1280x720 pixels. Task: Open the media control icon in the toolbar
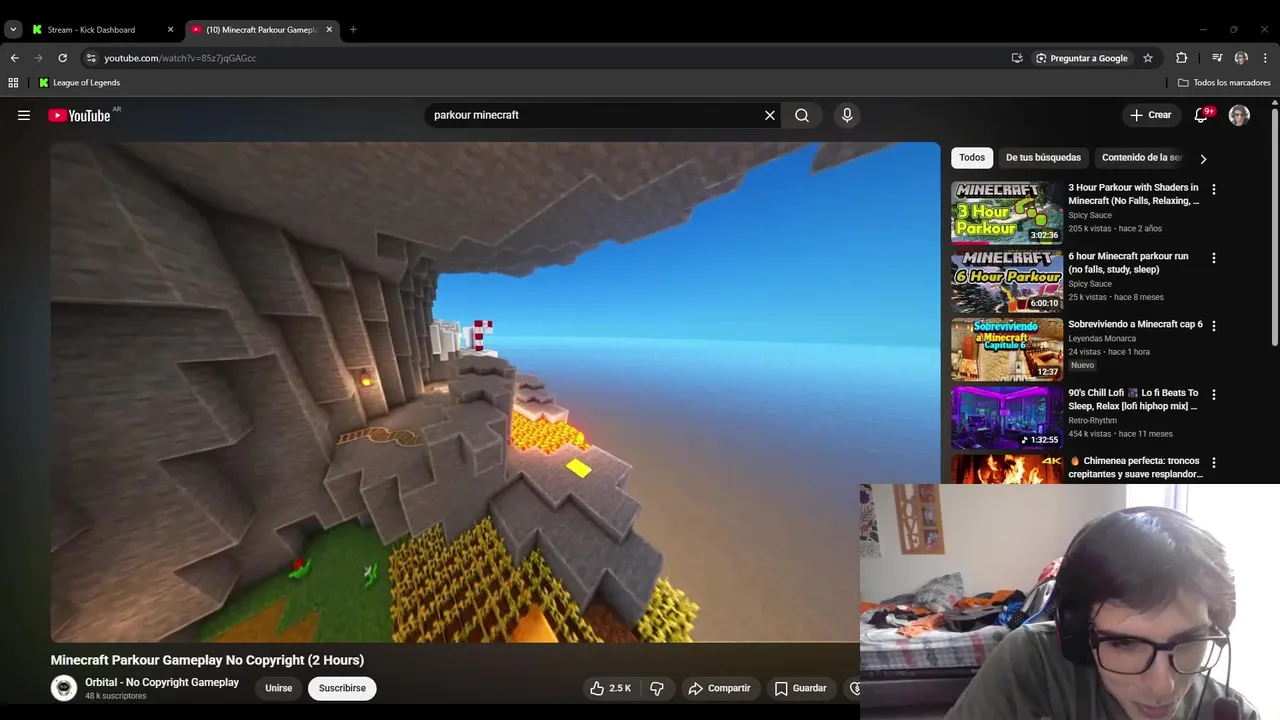[1217, 58]
